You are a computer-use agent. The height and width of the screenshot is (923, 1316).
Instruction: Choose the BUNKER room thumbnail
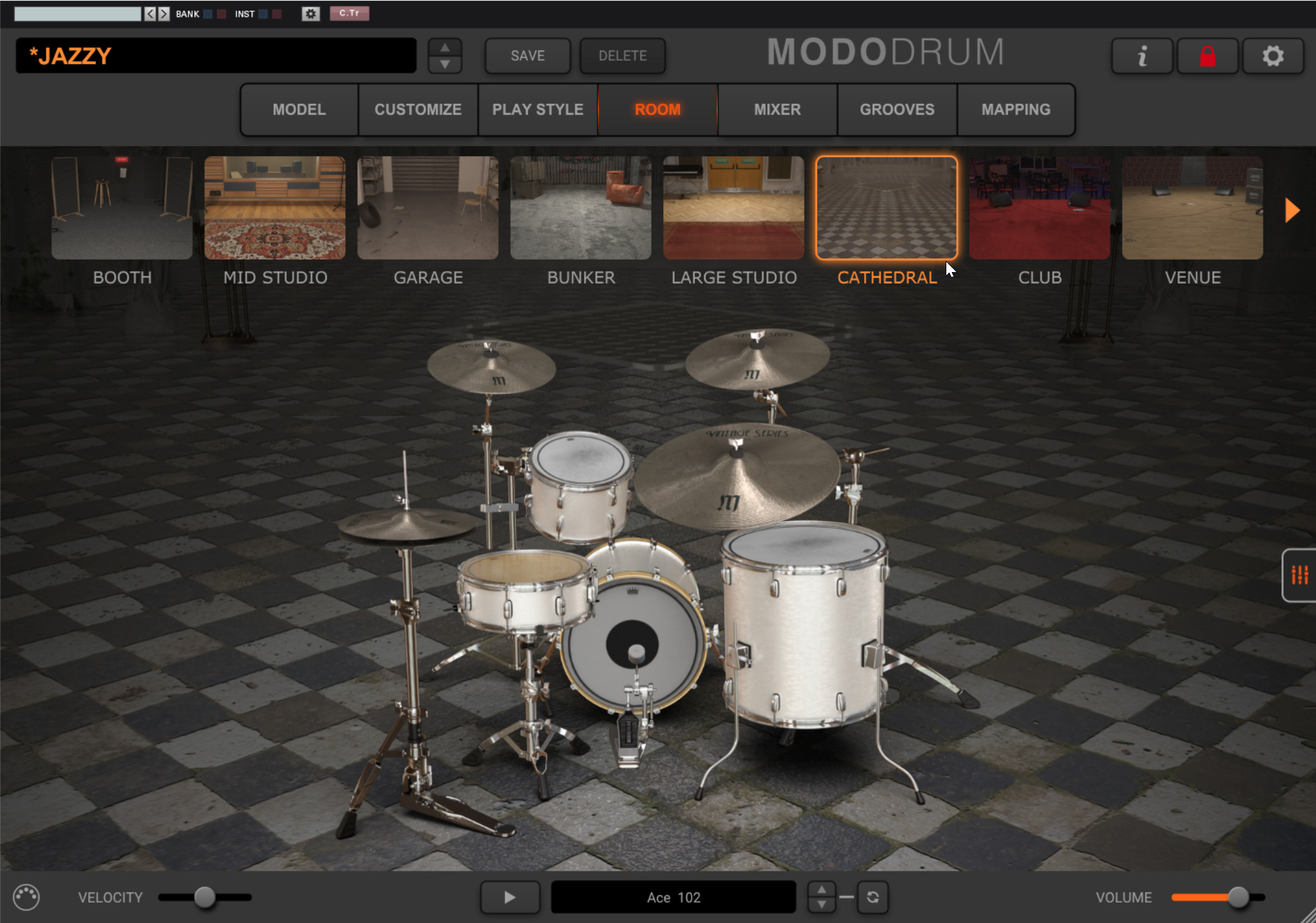click(x=581, y=208)
